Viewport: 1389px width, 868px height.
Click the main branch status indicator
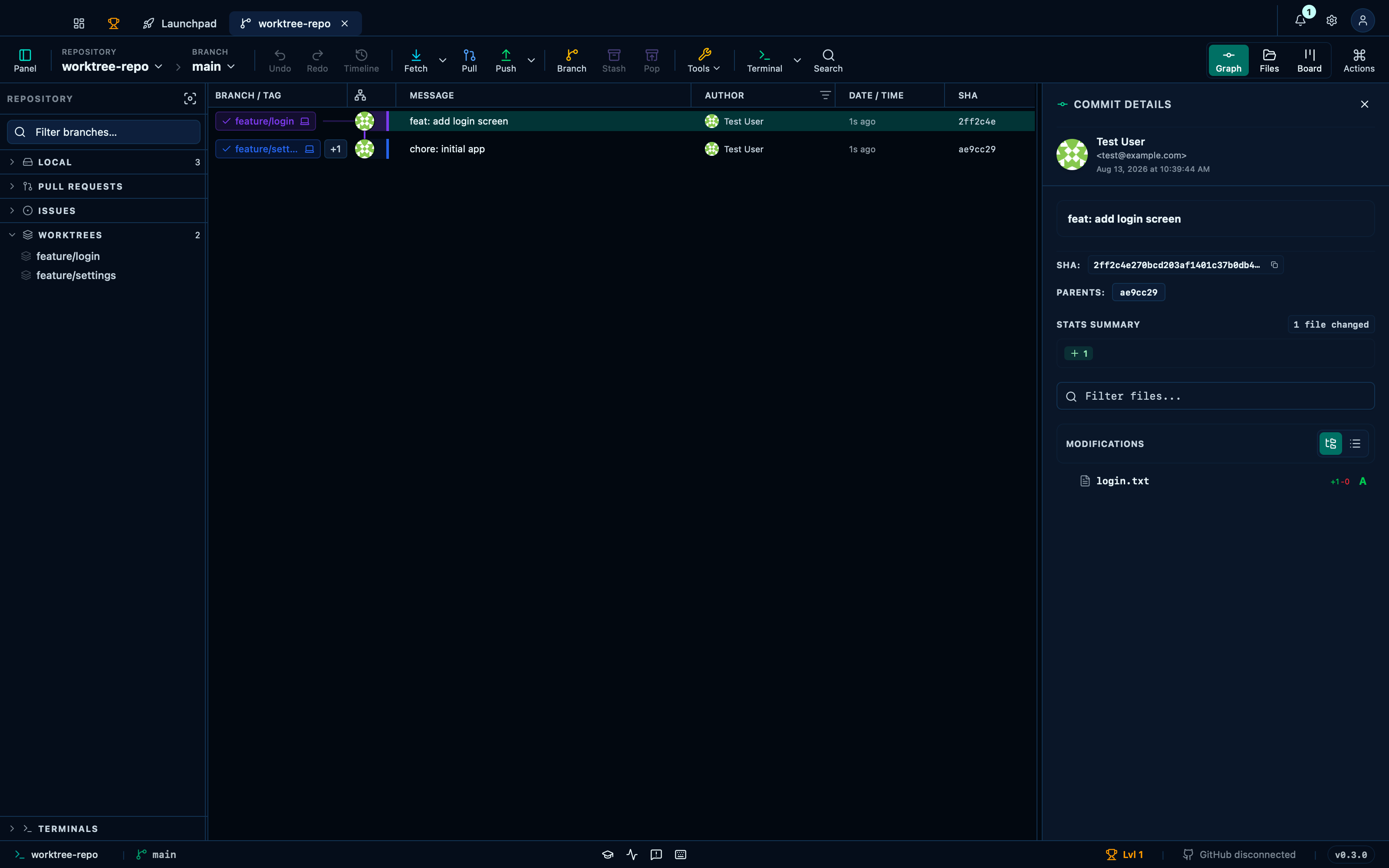click(x=156, y=854)
